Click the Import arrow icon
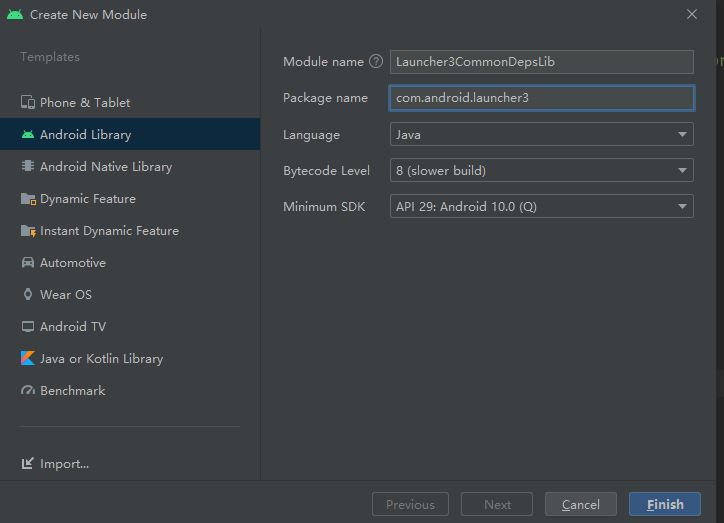Image resolution: width=724 pixels, height=523 pixels. 28,463
